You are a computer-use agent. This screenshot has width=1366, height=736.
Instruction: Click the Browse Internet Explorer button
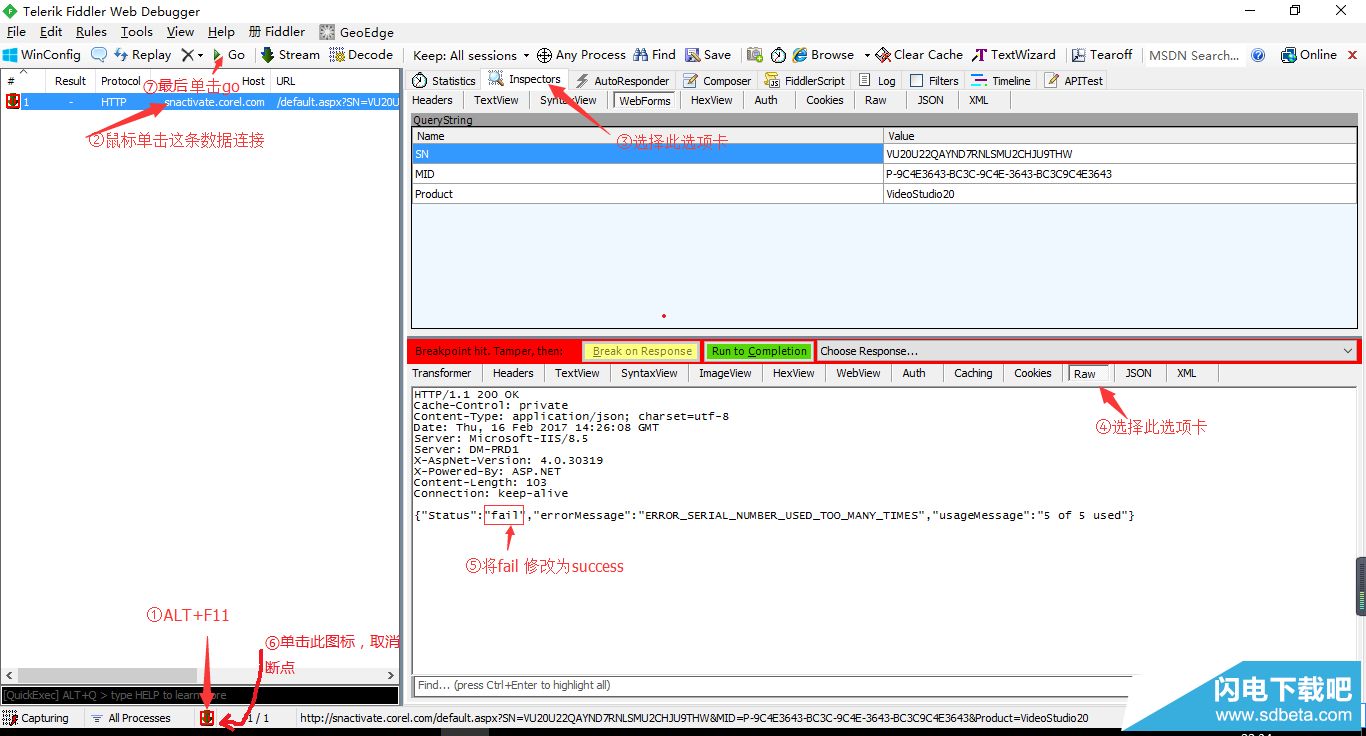(x=823, y=55)
